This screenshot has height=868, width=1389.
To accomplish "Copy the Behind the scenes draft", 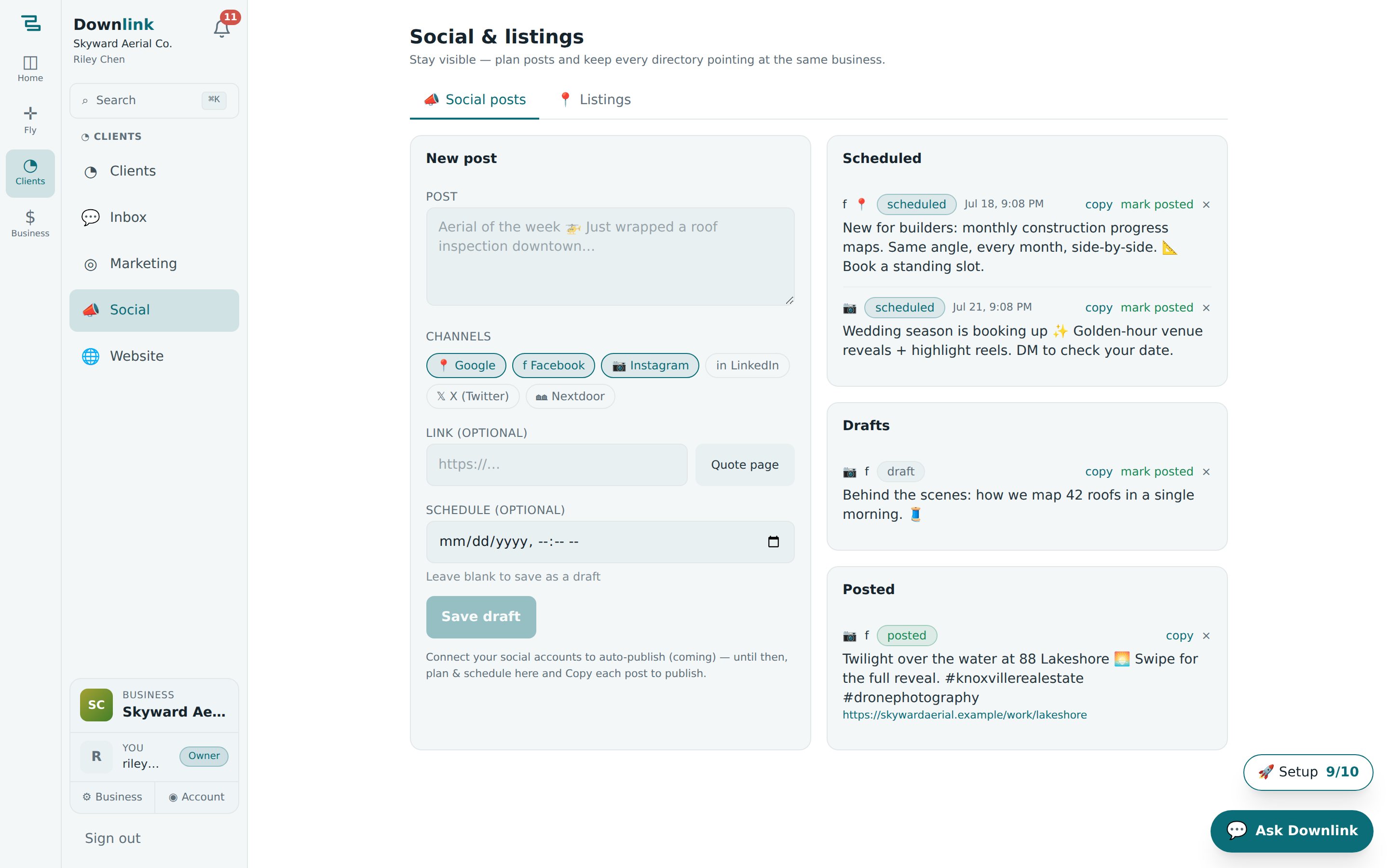I will click(x=1099, y=471).
